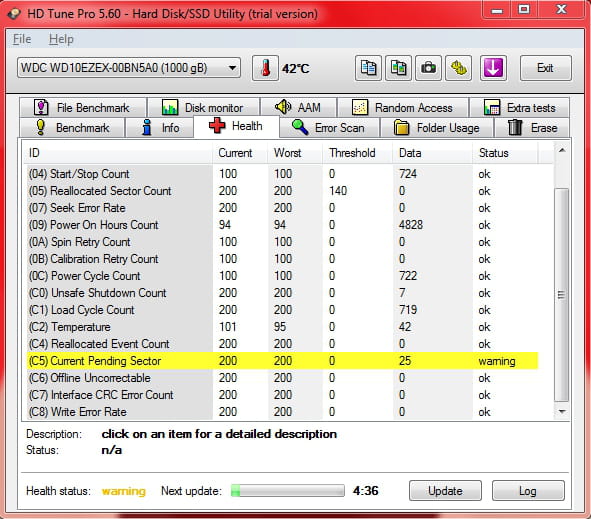This screenshot has width=591, height=519.
Task: Select the (C6) Offline Uncorrectable row
Action: (281, 378)
